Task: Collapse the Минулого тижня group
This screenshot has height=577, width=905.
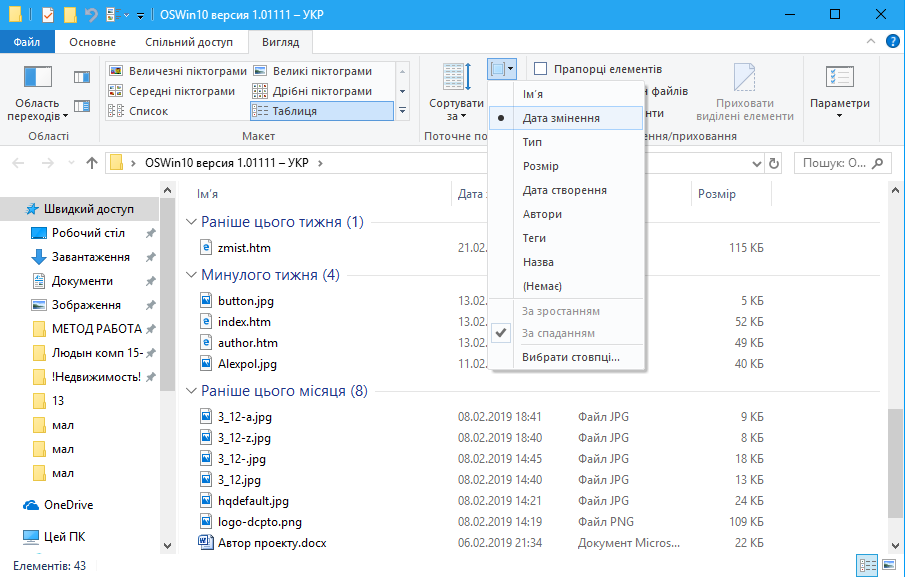Action: [191, 275]
